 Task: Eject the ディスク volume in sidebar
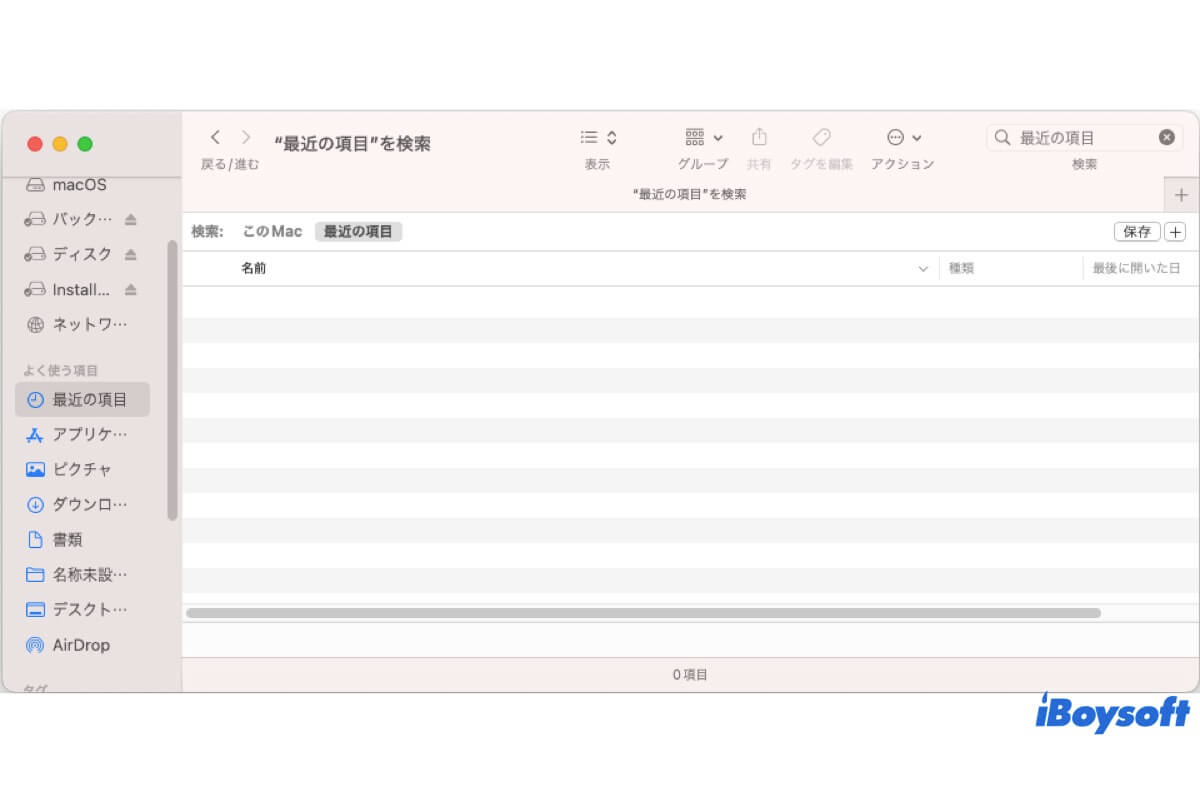[131, 255]
